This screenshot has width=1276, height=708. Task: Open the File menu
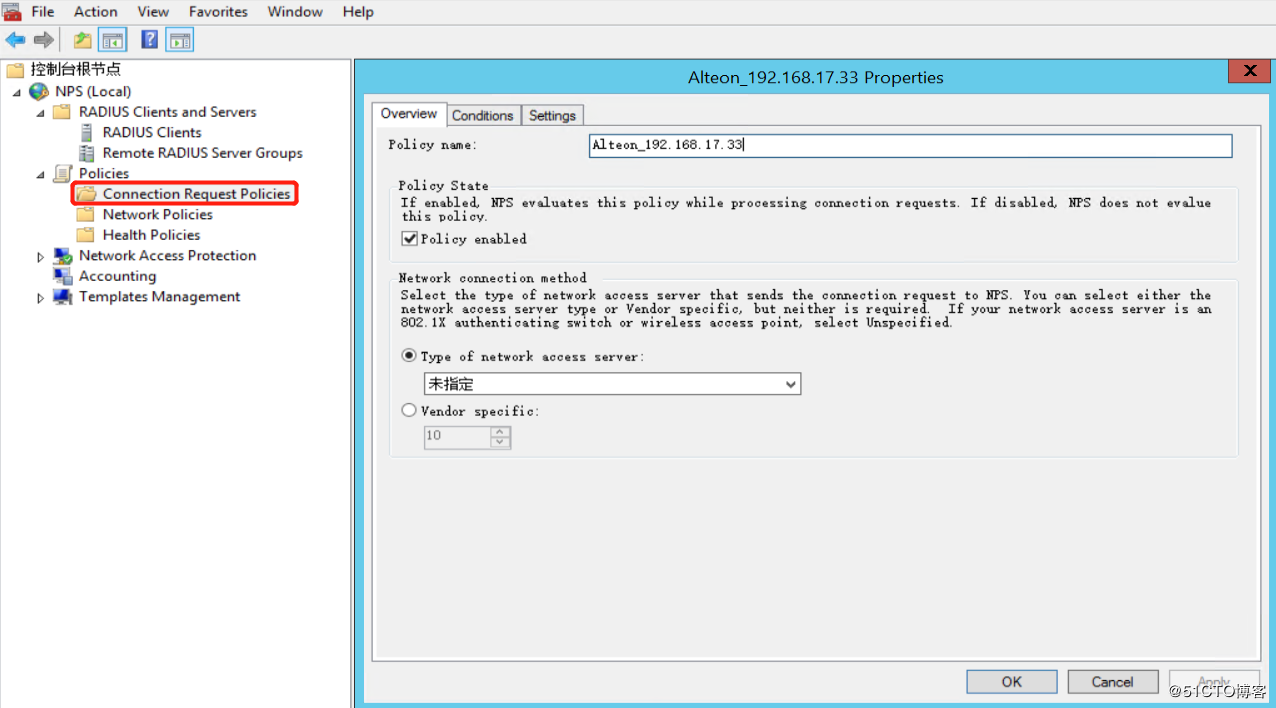pyautogui.click(x=43, y=12)
